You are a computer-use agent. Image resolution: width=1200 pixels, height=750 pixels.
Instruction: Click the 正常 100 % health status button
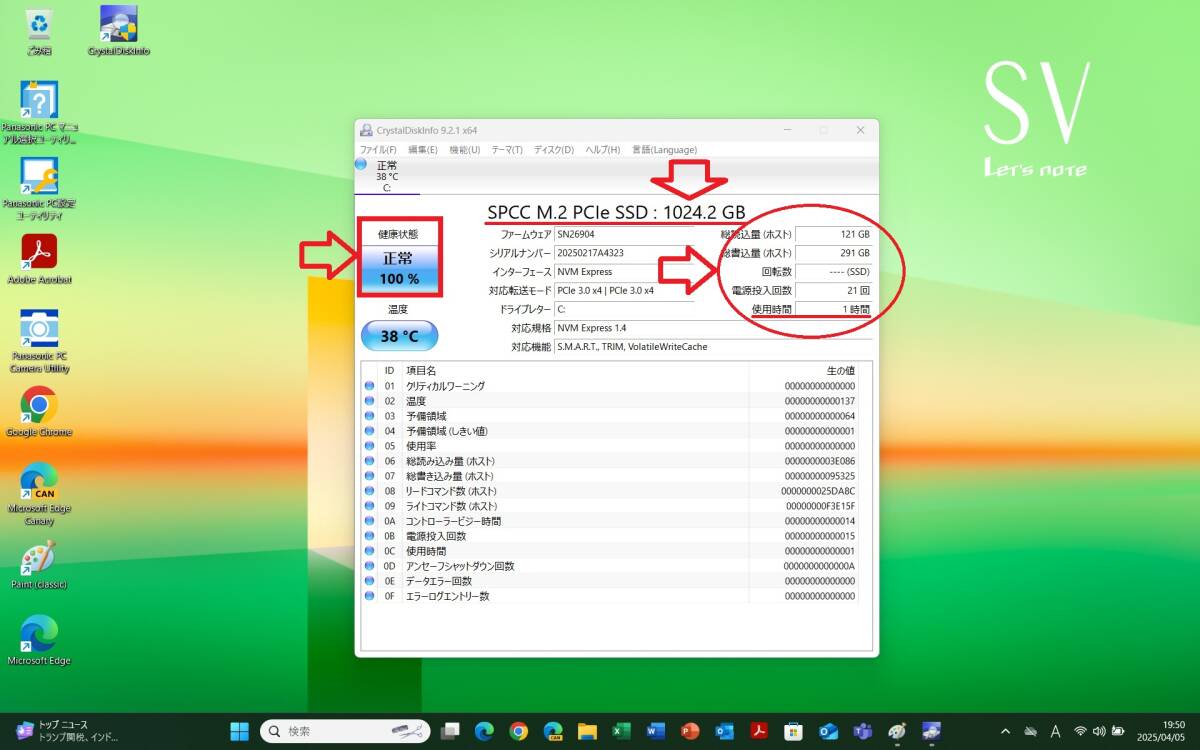pos(399,270)
